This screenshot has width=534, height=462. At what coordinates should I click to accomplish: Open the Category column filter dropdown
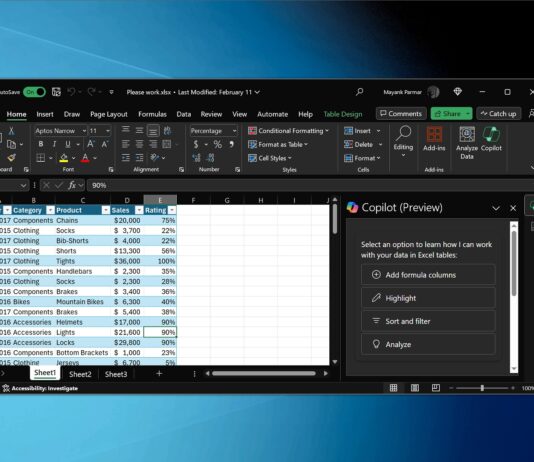pyautogui.click(x=50, y=210)
